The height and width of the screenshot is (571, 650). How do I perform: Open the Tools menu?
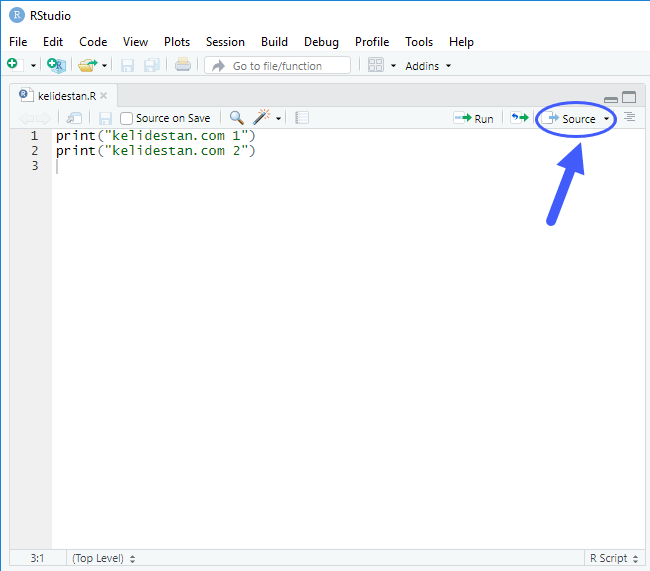419,42
